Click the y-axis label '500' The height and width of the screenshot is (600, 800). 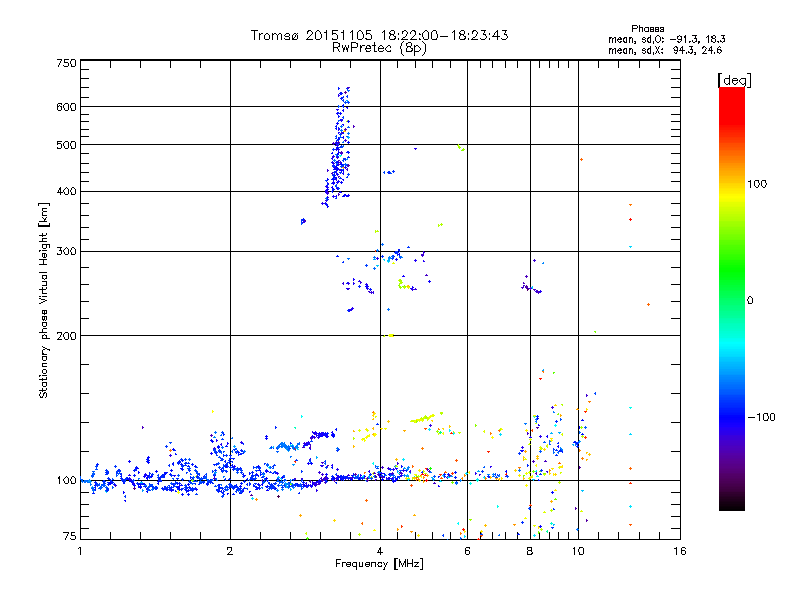[x=66, y=145]
